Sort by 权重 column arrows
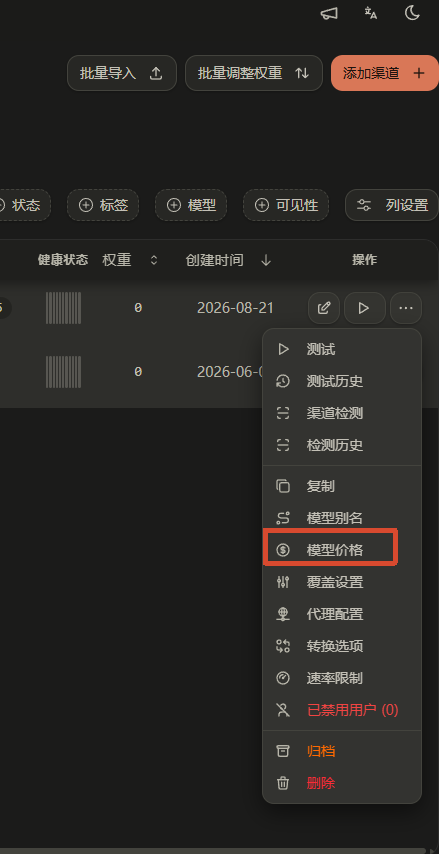This screenshot has height=854, width=439. pos(154,260)
